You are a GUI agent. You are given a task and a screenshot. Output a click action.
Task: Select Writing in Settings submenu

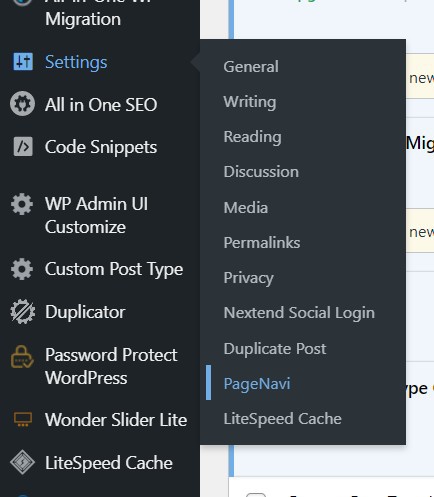click(x=250, y=102)
